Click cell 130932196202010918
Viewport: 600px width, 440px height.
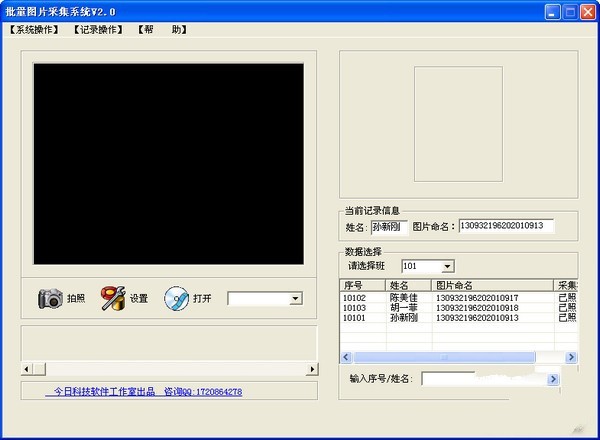point(477,308)
